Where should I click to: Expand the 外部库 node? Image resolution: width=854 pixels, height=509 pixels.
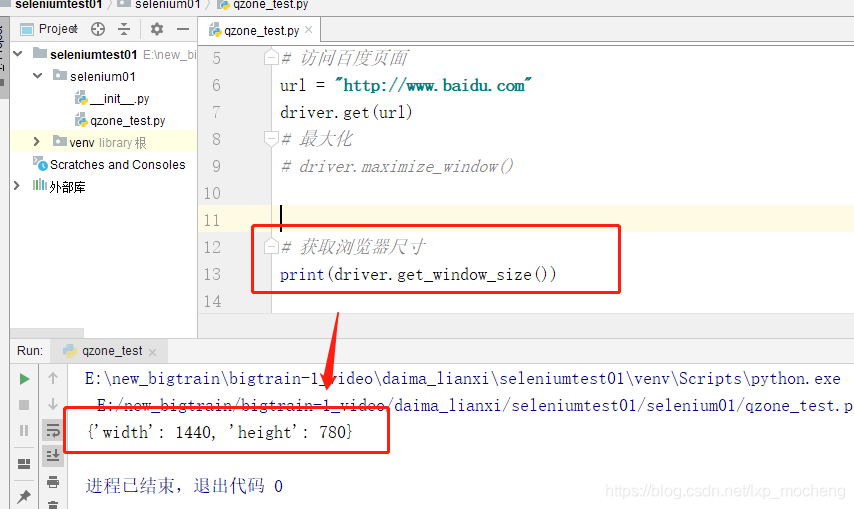tap(17, 186)
